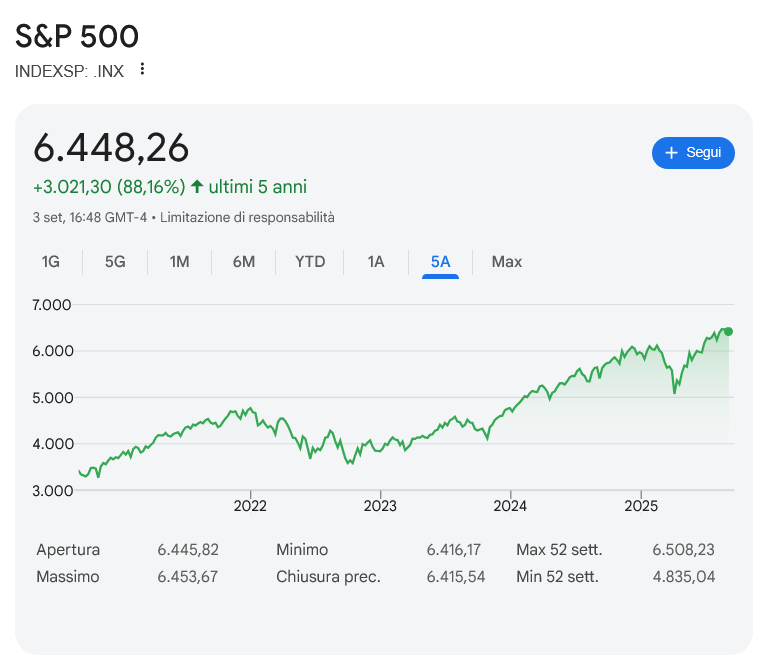This screenshot has width=768, height=656.
Task: Switch to the 1G time range
Action: [51, 262]
